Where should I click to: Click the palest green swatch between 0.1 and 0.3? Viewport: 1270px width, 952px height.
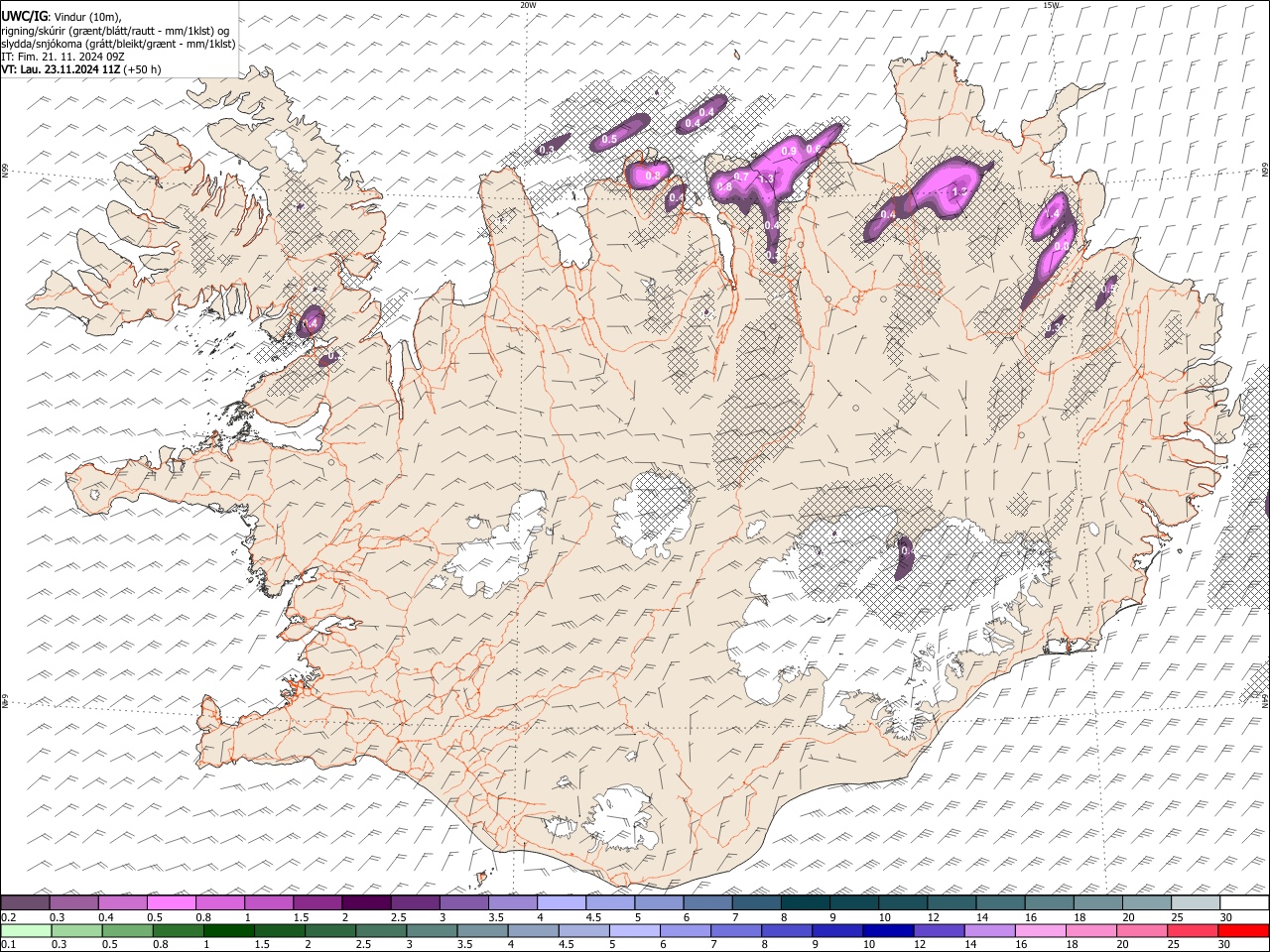pos(26,930)
